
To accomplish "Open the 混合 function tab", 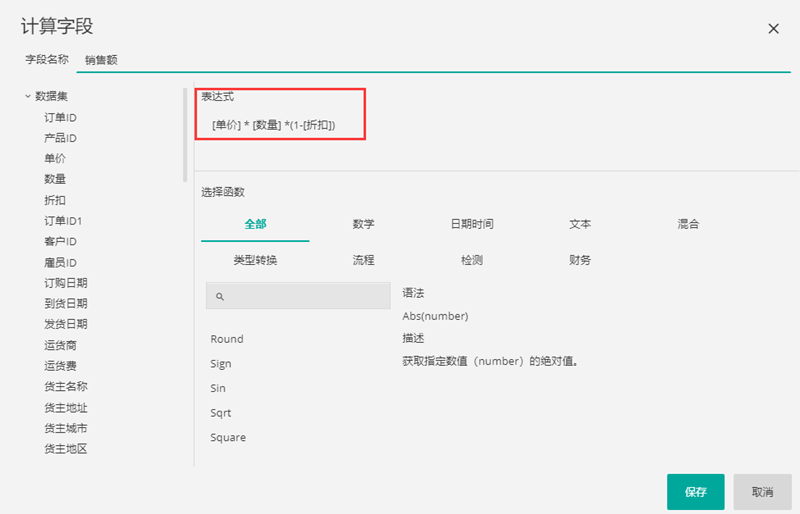I will click(688, 224).
